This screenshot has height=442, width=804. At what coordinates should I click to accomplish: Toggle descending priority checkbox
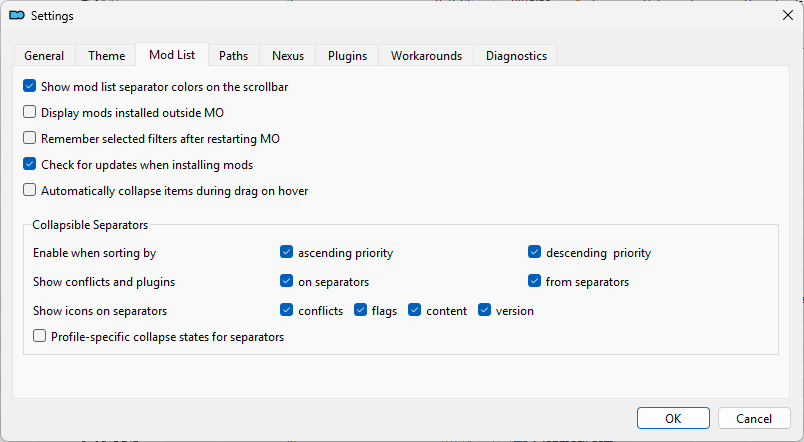pos(535,253)
